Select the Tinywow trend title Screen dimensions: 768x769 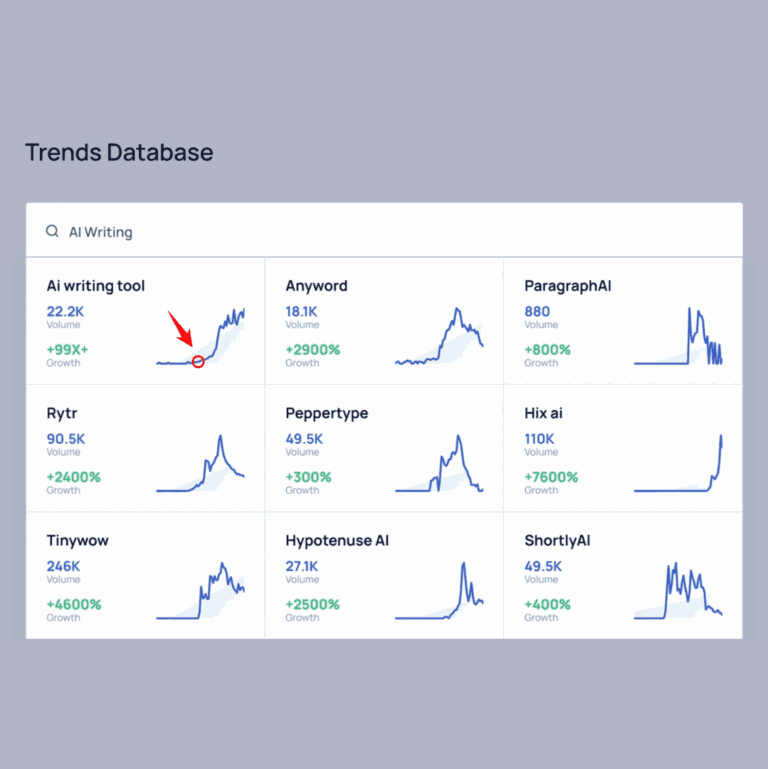point(78,540)
